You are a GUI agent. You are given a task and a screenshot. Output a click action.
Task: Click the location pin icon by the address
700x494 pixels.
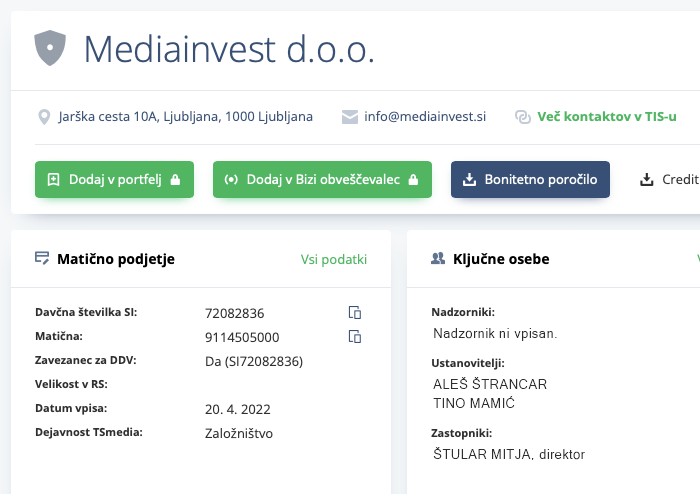44,117
